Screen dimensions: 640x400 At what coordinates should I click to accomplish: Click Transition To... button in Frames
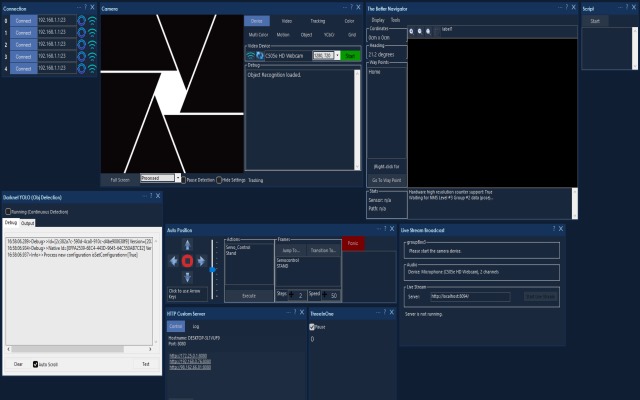[323, 250]
